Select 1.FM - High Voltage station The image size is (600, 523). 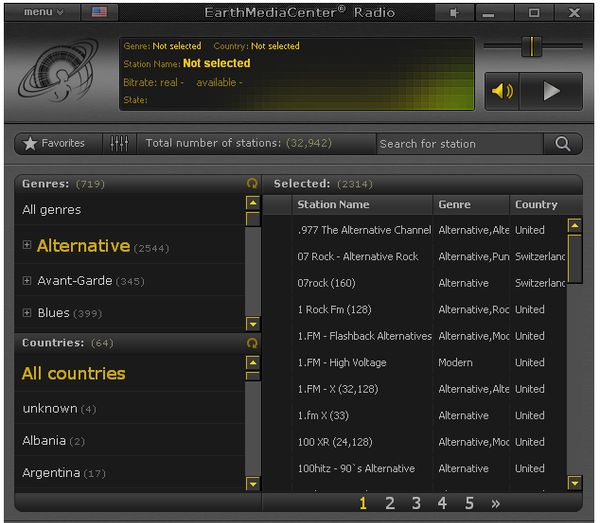[x=342, y=363]
